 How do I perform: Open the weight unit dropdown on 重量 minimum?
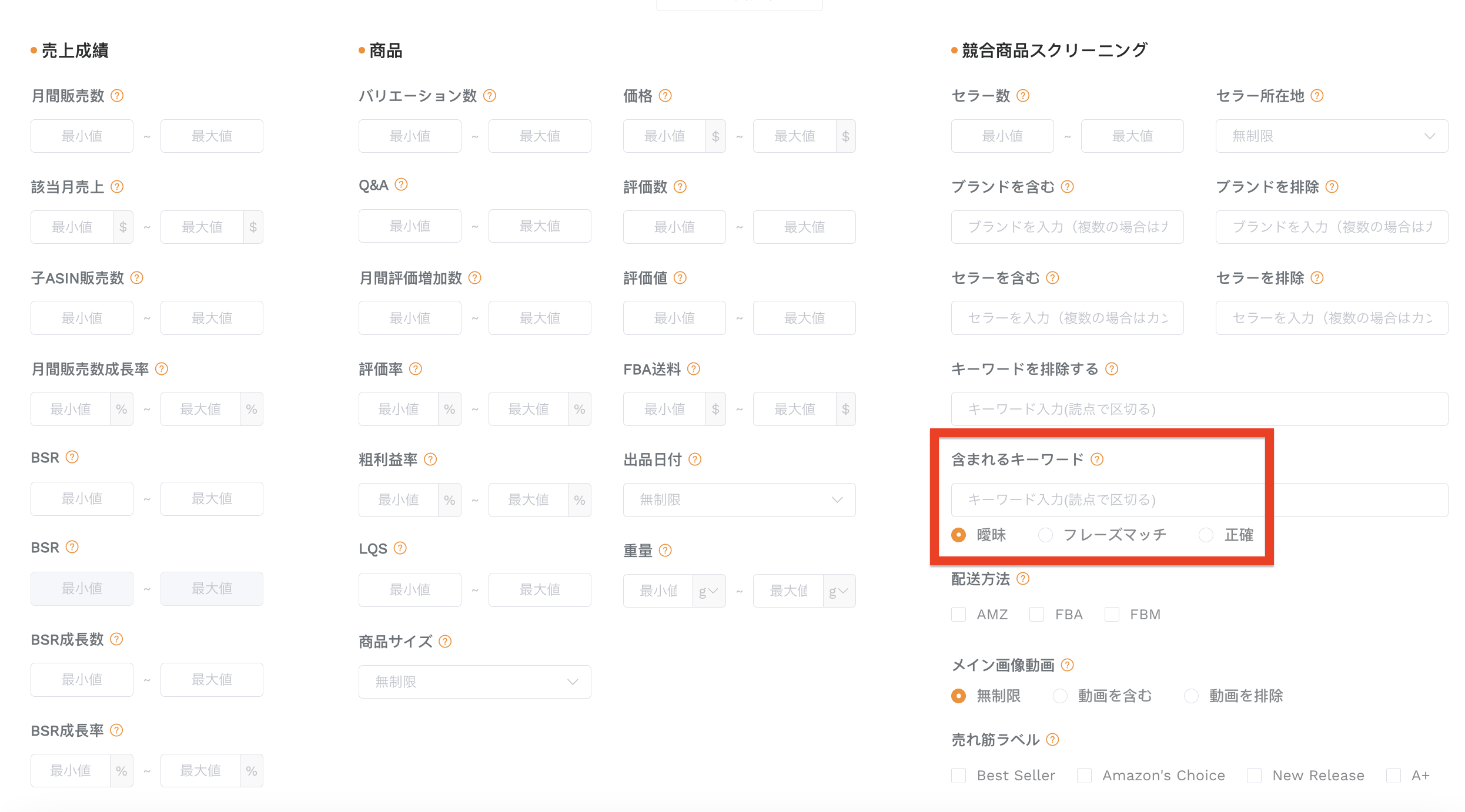click(x=708, y=590)
